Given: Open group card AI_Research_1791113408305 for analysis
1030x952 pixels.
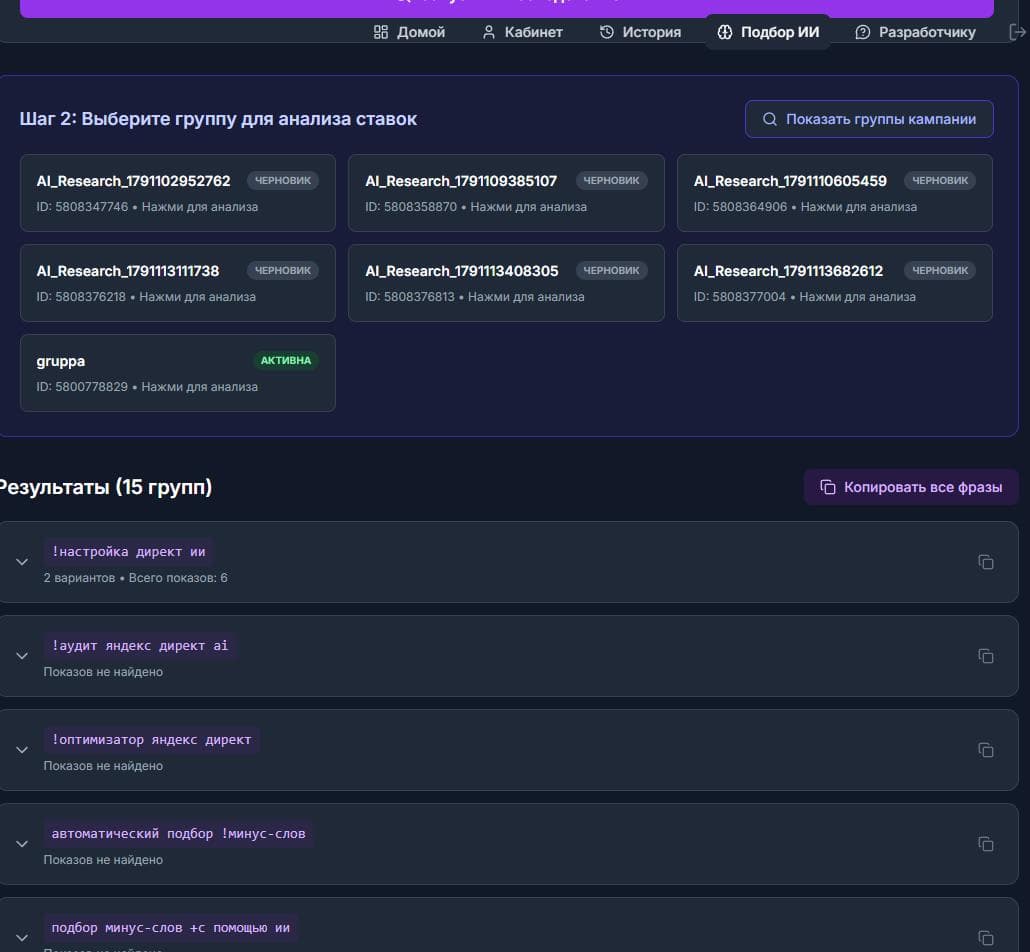Looking at the screenshot, I should click(506, 283).
